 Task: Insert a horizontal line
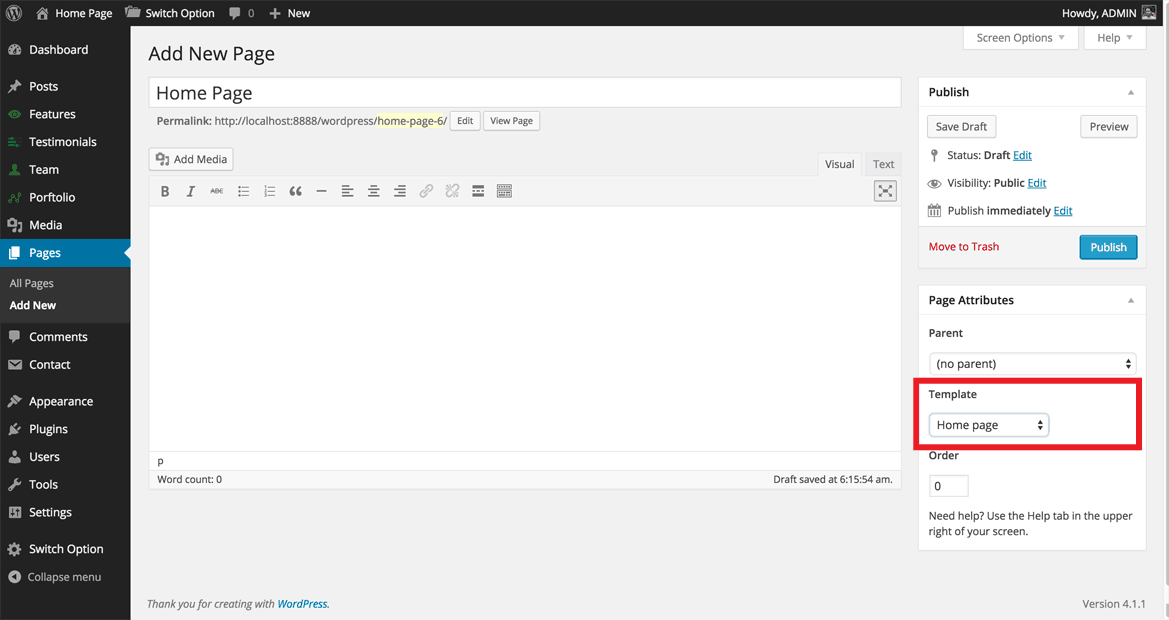[321, 191]
